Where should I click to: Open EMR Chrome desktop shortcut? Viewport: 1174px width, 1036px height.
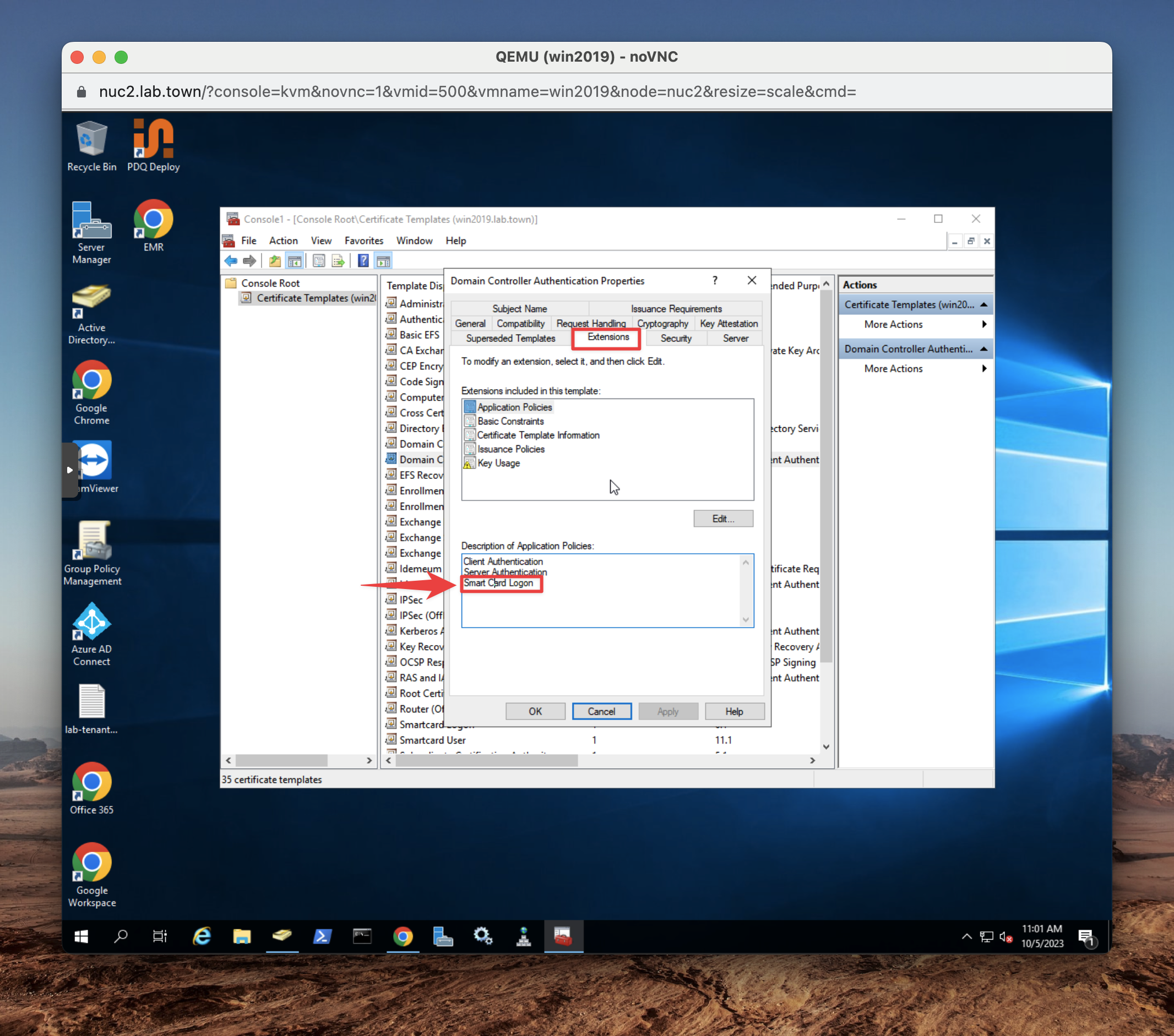[153, 226]
